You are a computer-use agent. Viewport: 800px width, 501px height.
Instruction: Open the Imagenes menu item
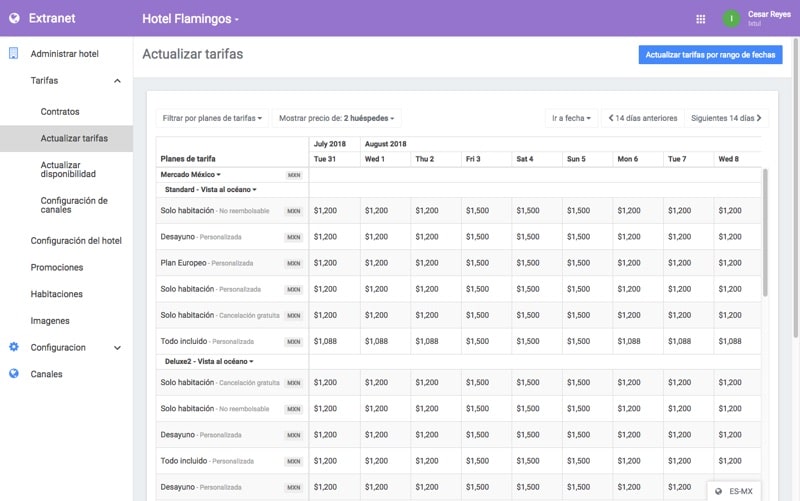click(50, 321)
